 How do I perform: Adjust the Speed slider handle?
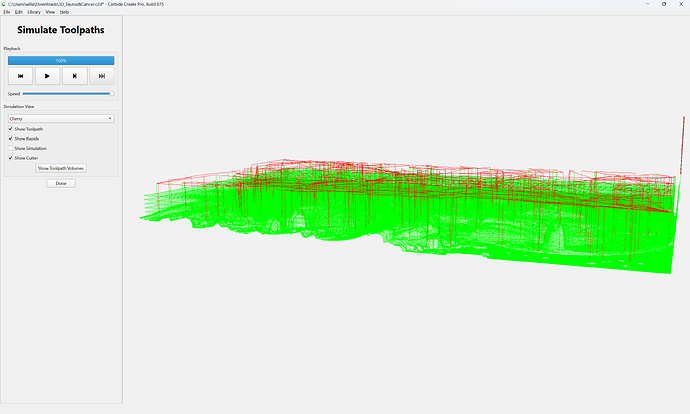tap(112, 94)
